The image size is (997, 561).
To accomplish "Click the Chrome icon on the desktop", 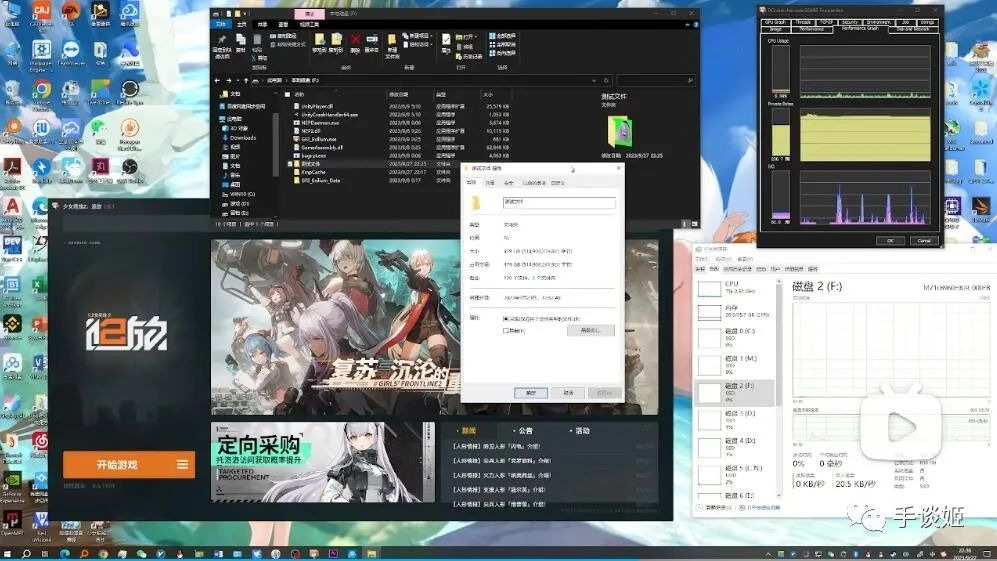I will [x=42, y=90].
